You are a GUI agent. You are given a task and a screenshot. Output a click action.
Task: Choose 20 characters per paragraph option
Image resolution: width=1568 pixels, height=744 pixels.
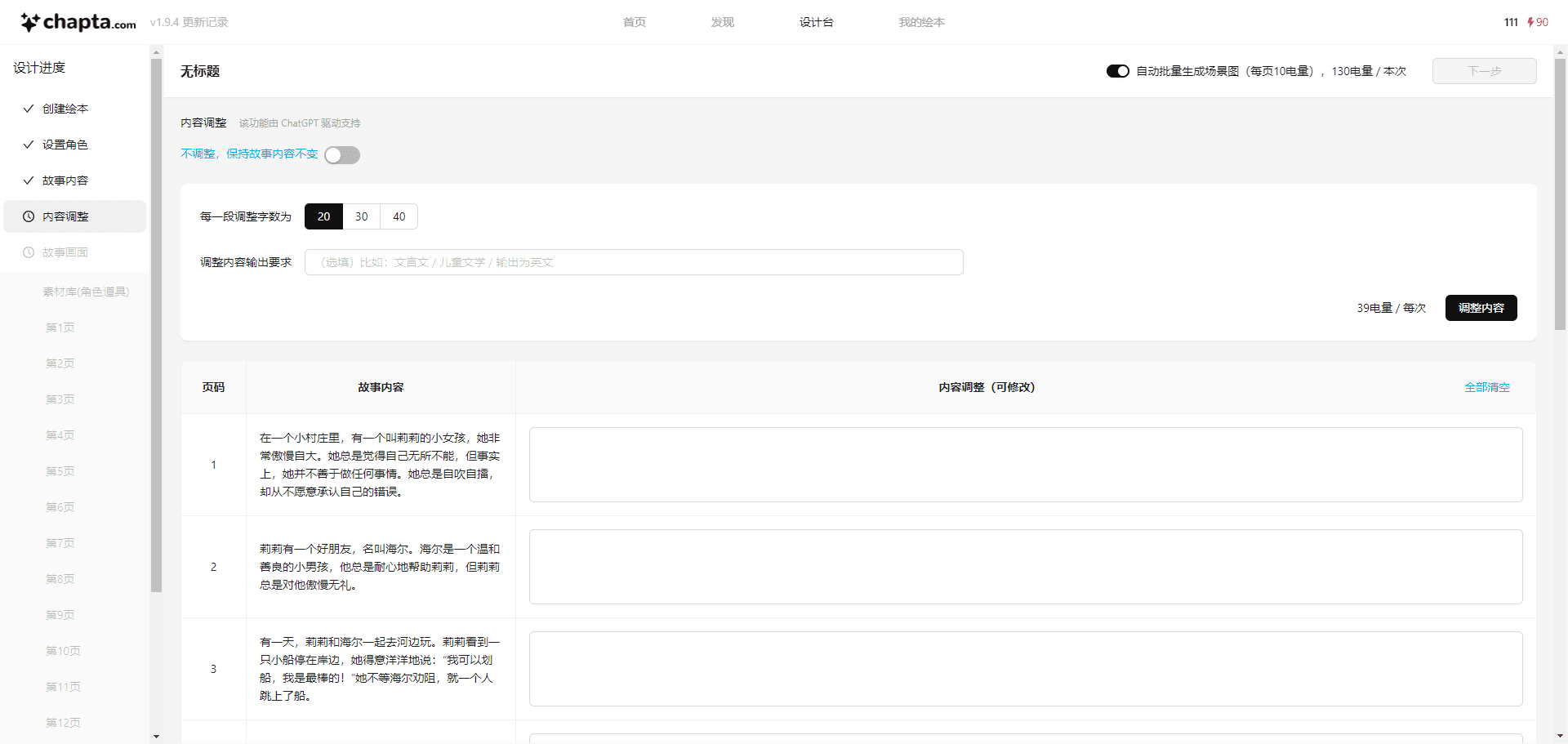(x=323, y=216)
